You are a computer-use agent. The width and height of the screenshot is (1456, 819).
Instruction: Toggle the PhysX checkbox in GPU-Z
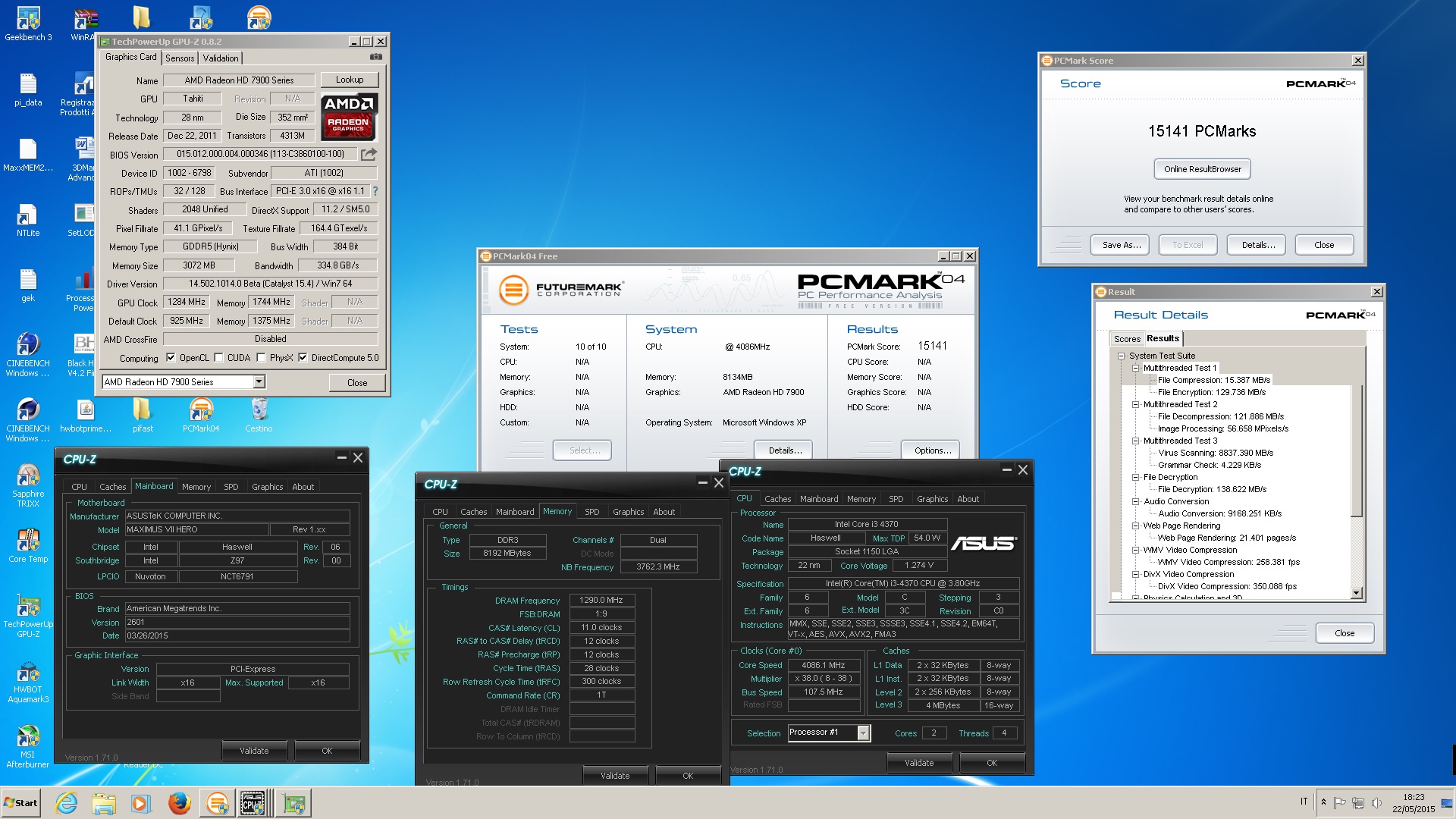tap(262, 358)
